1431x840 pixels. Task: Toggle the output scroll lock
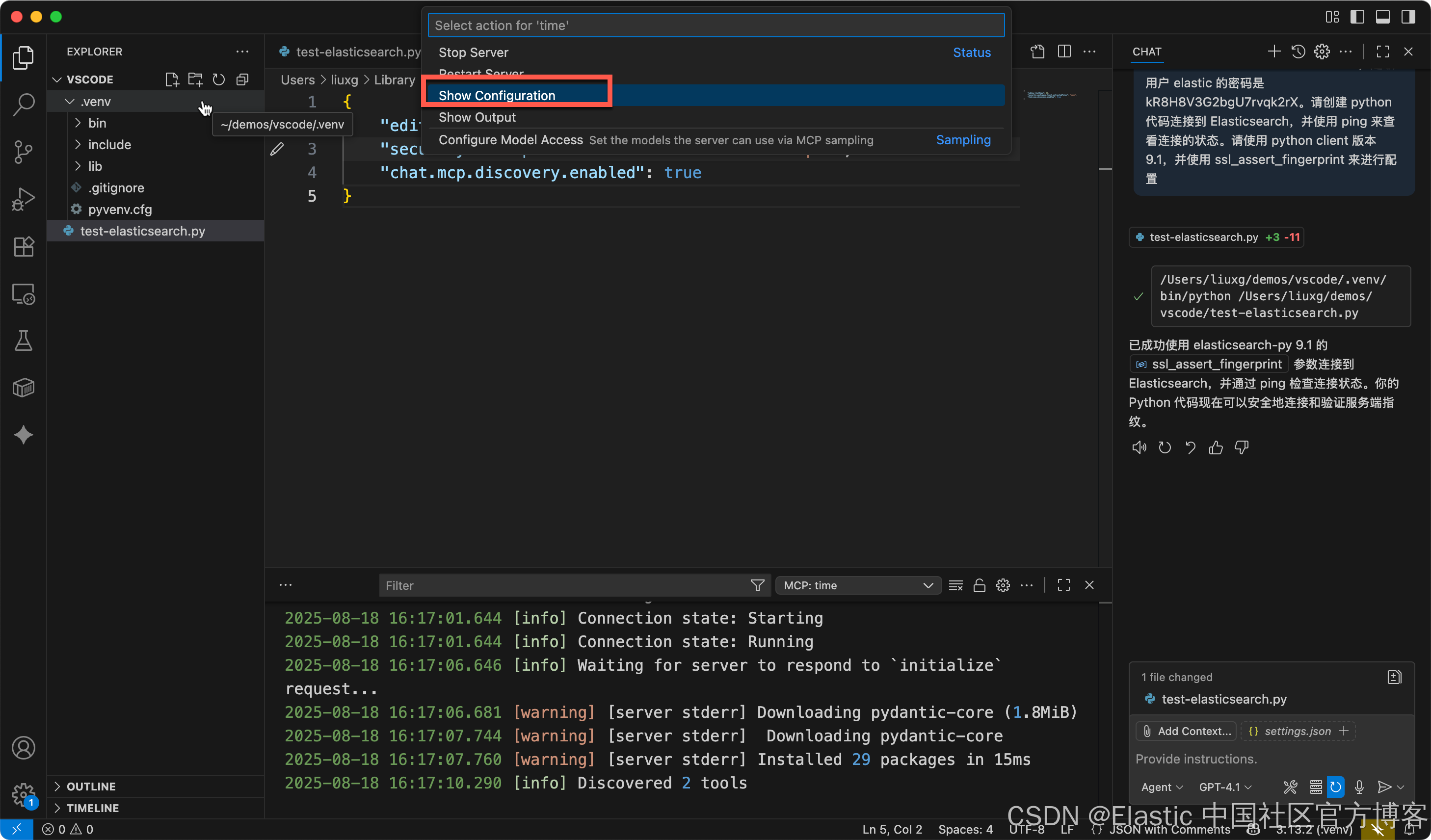pos(979,585)
